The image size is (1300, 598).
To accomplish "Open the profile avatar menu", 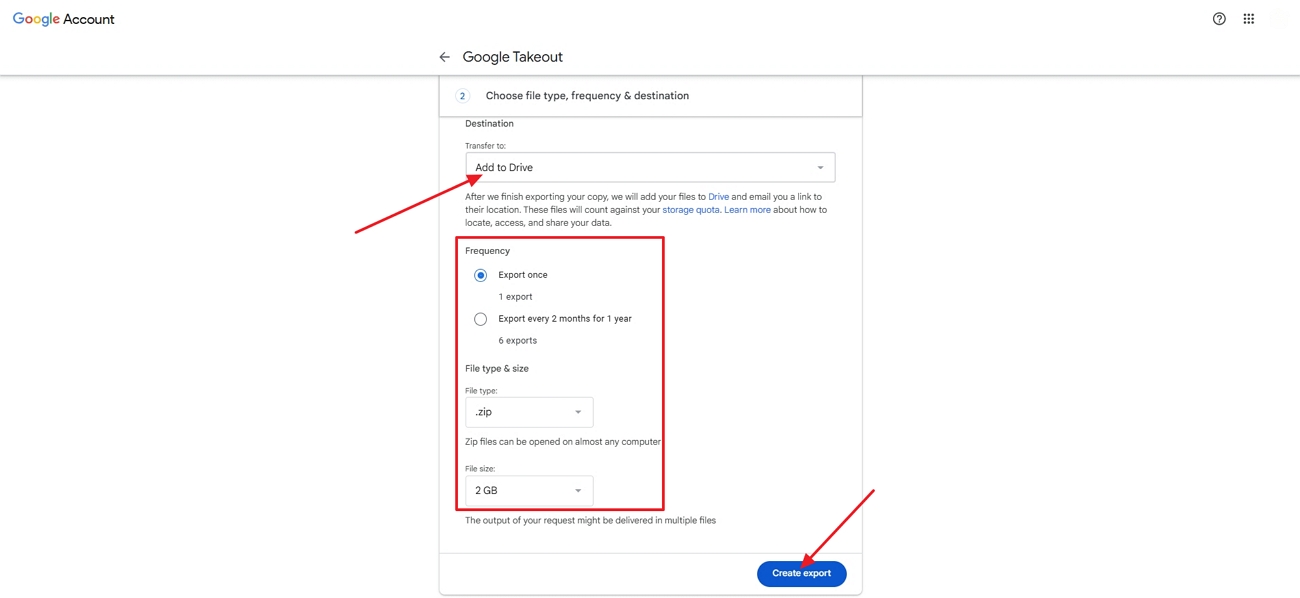I will 1282,18.
